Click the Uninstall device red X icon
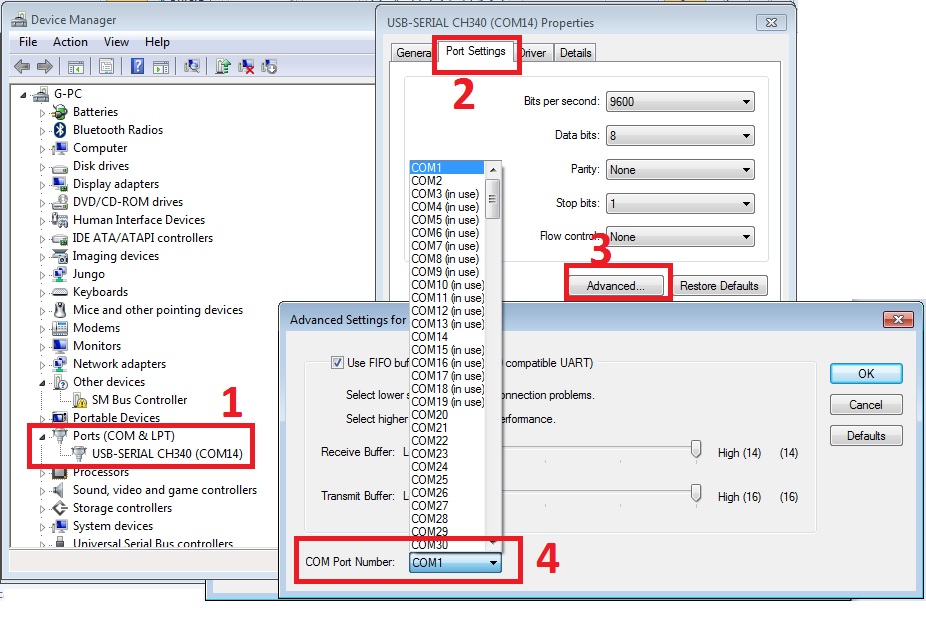 tap(245, 66)
